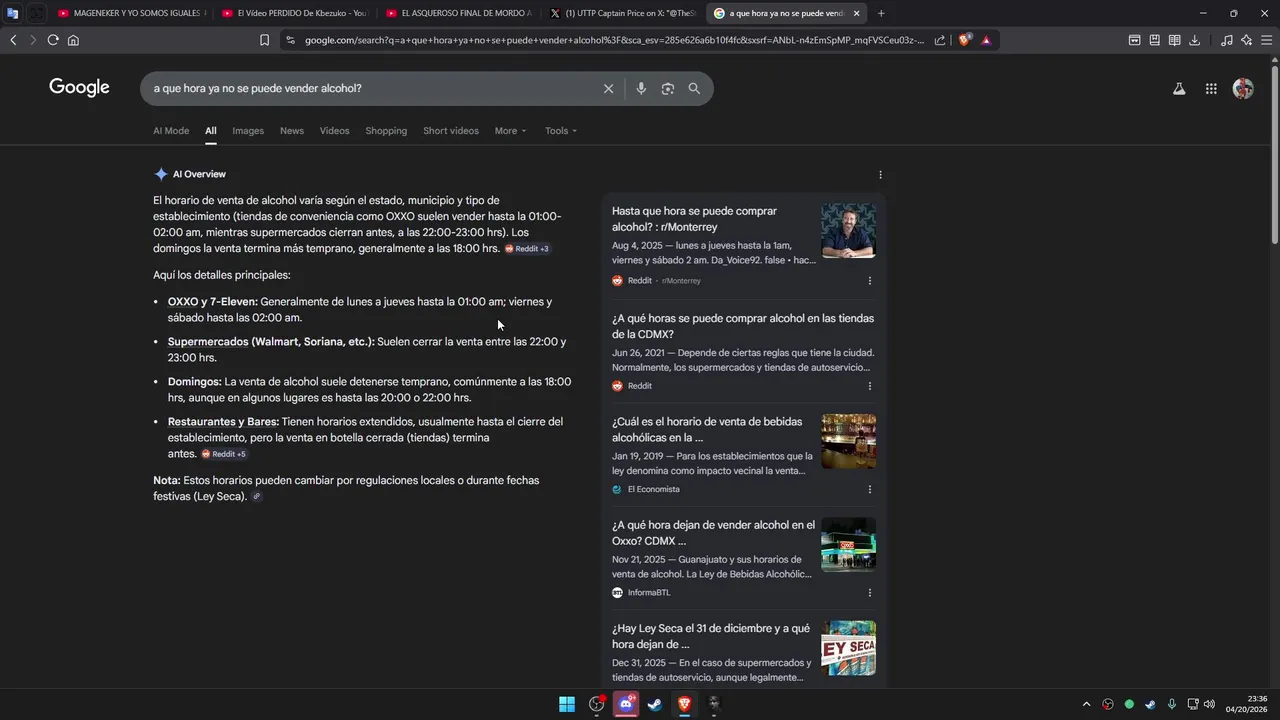Open more options for InformaBTL result
The width and height of the screenshot is (1280, 720).
(x=869, y=593)
